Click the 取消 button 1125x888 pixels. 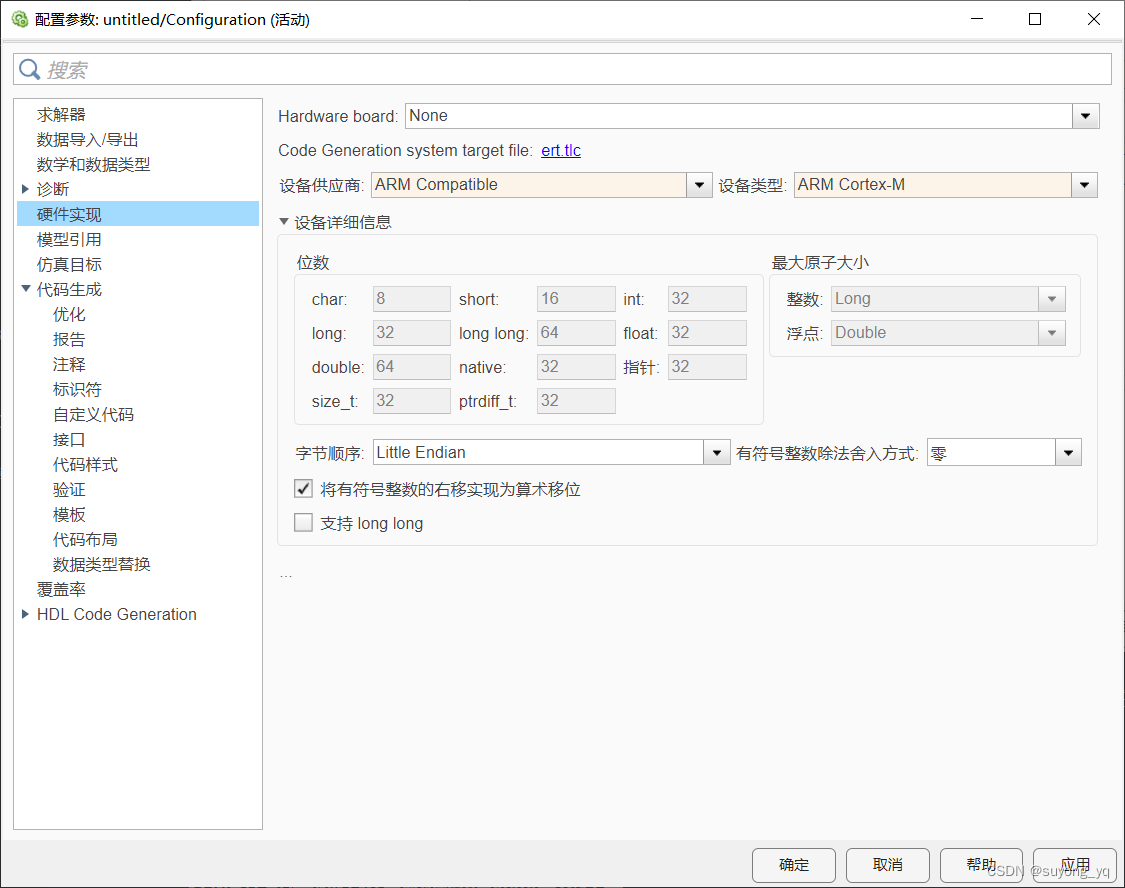(x=888, y=865)
